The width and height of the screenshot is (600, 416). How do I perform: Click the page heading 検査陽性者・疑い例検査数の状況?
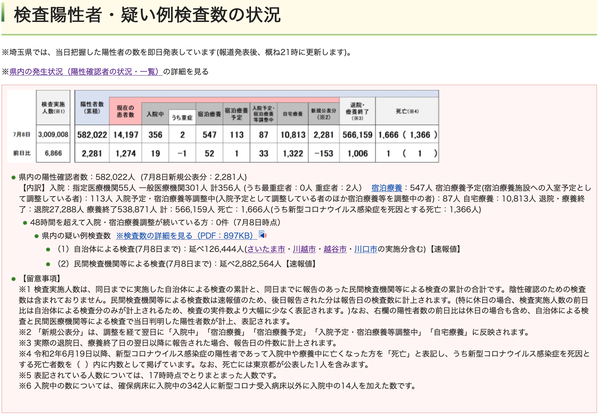(147, 15)
